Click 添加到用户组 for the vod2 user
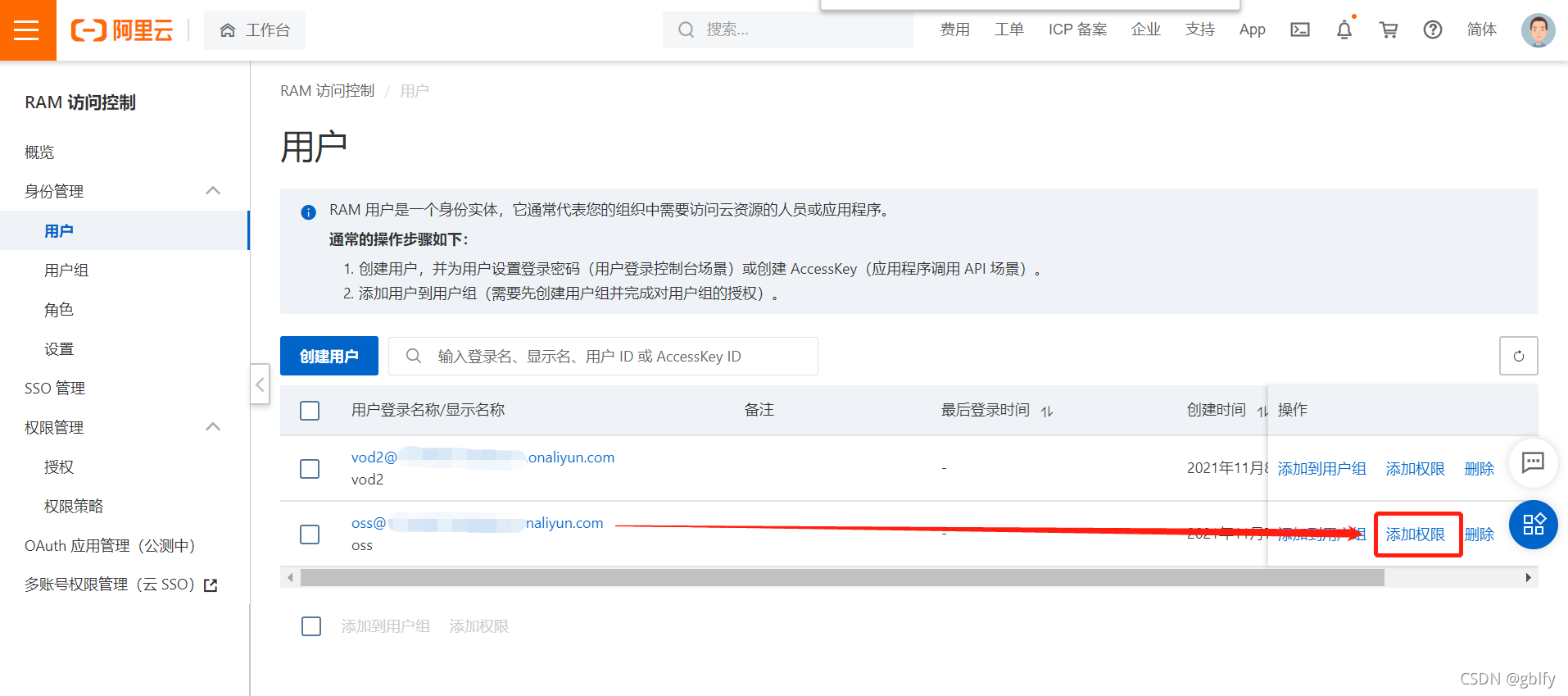The image size is (1568, 696). (x=1321, y=469)
